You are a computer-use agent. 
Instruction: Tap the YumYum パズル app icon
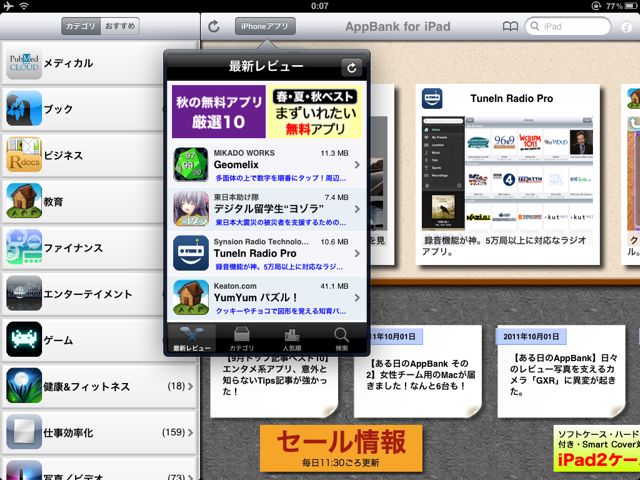click(x=191, y=298)
